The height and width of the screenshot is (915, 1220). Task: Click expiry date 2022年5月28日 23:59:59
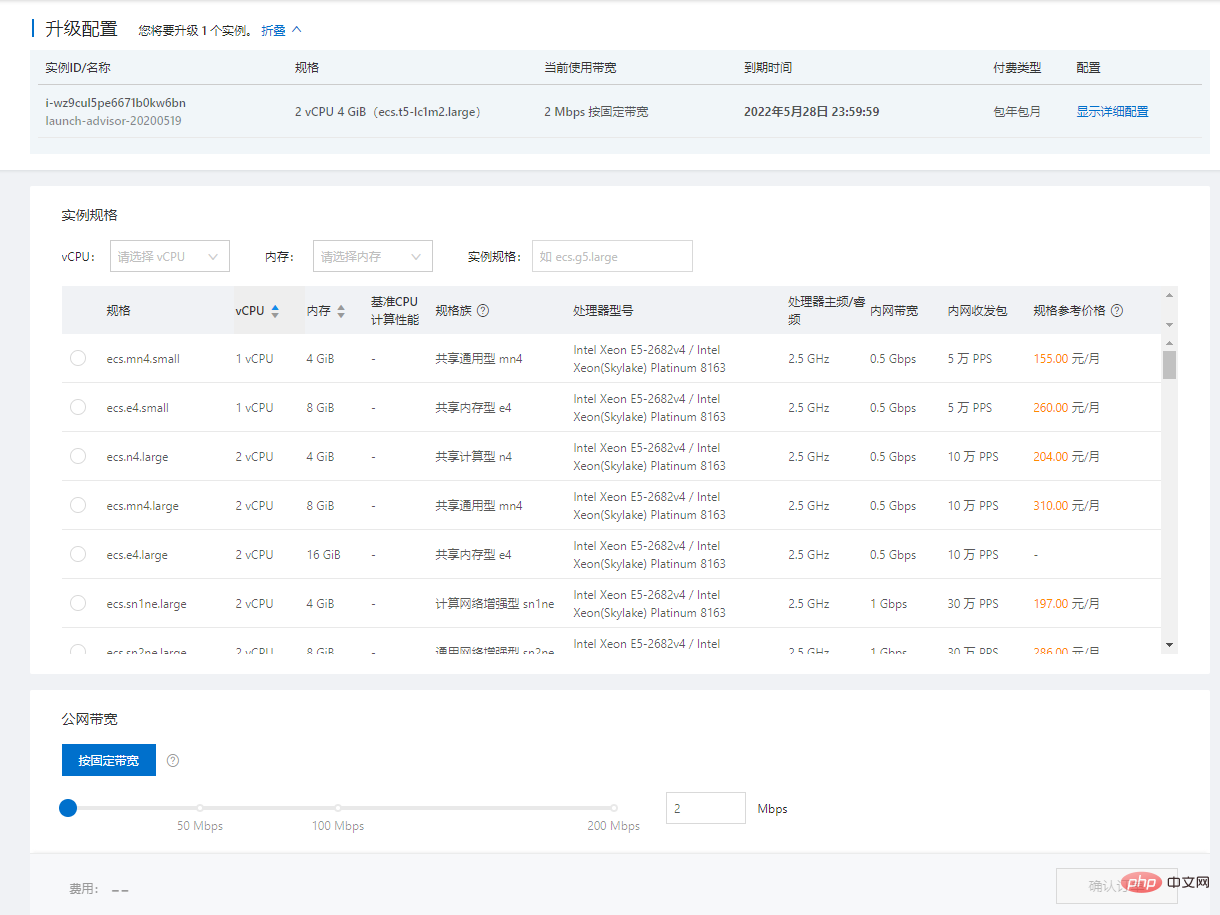click(x=811, y=112)
